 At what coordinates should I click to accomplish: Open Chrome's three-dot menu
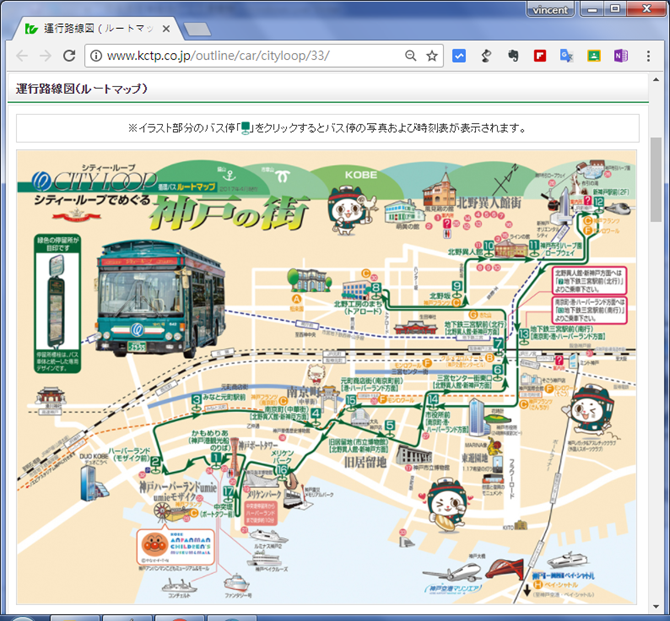click(648, 56)
